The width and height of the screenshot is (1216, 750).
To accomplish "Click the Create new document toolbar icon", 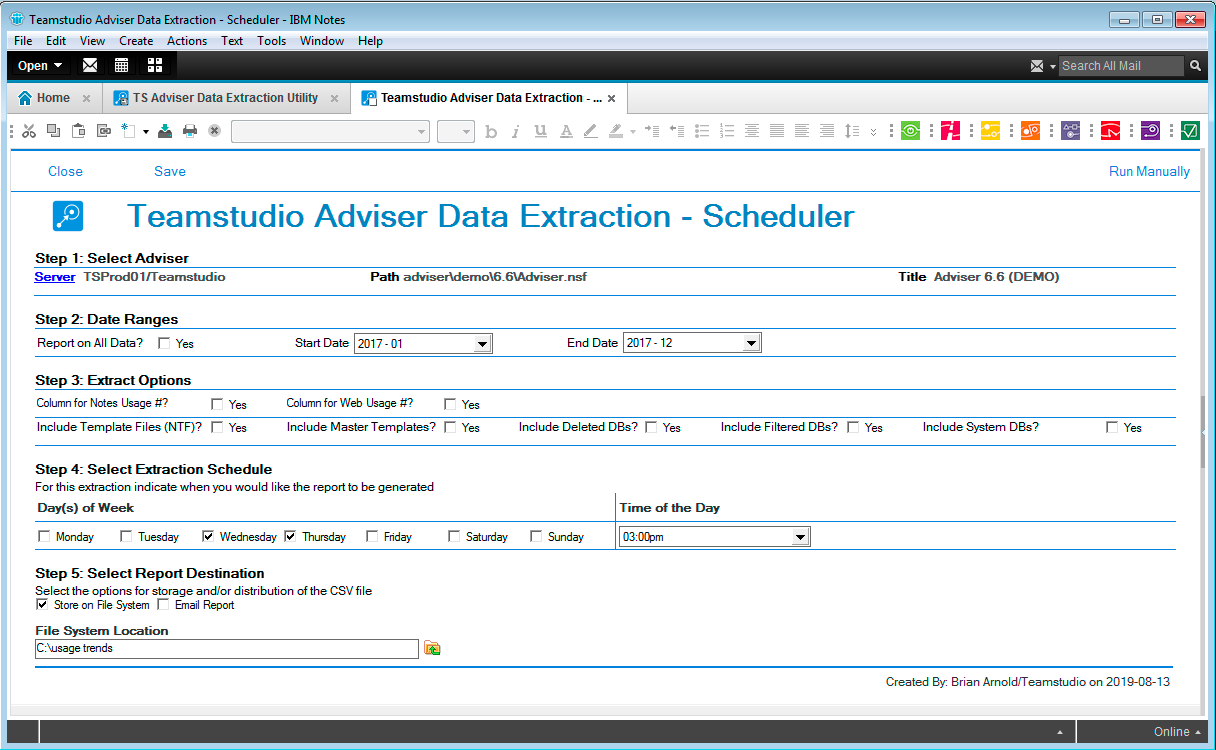I will click(128, 131).
